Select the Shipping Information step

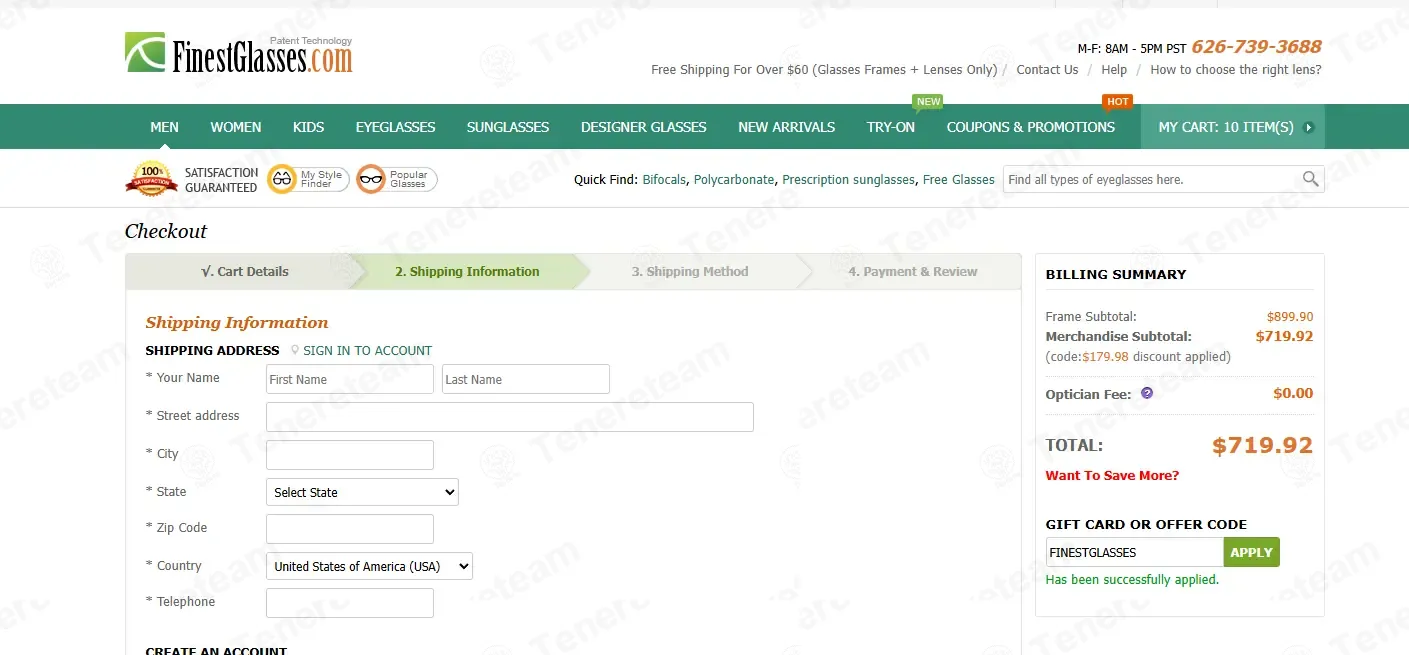[x=467, y=271]
